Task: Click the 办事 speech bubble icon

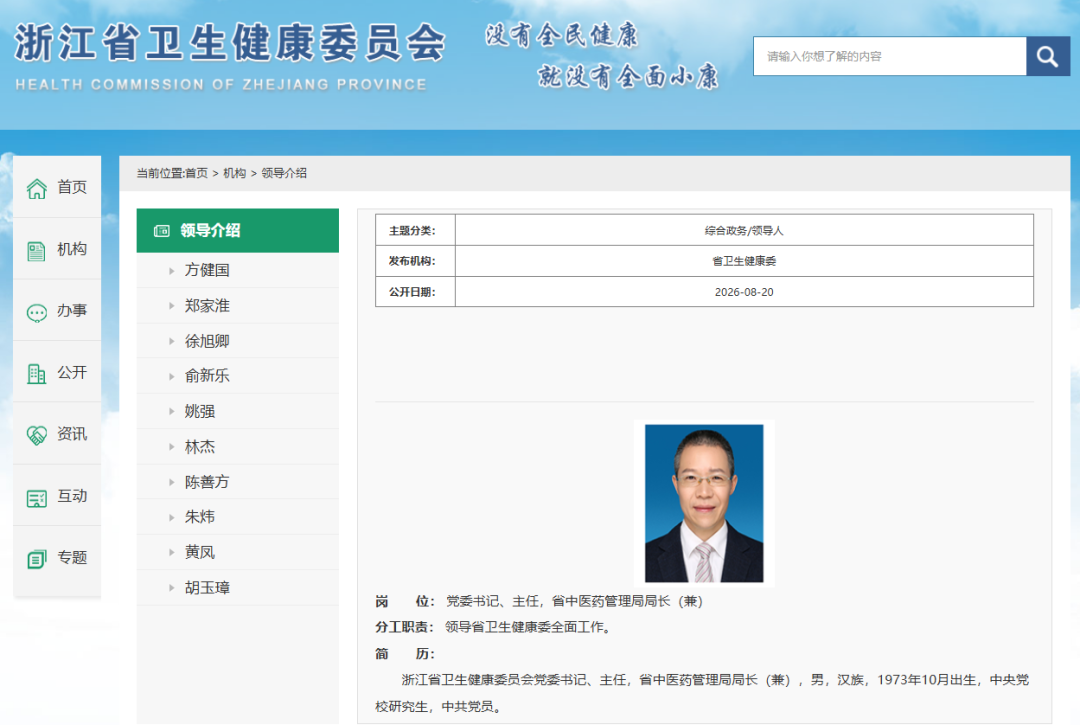Action: [37, 313]
